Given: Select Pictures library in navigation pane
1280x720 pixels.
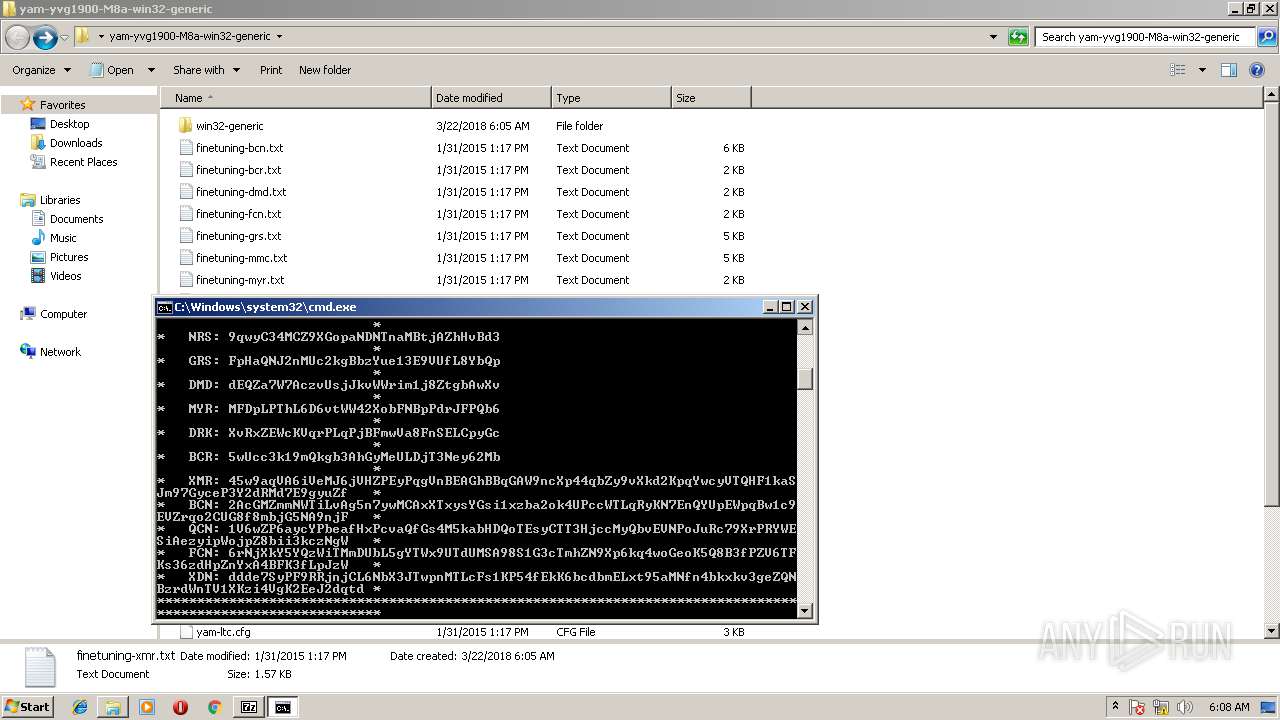Looking at the screenshot, I should click(x=69, y=257).
